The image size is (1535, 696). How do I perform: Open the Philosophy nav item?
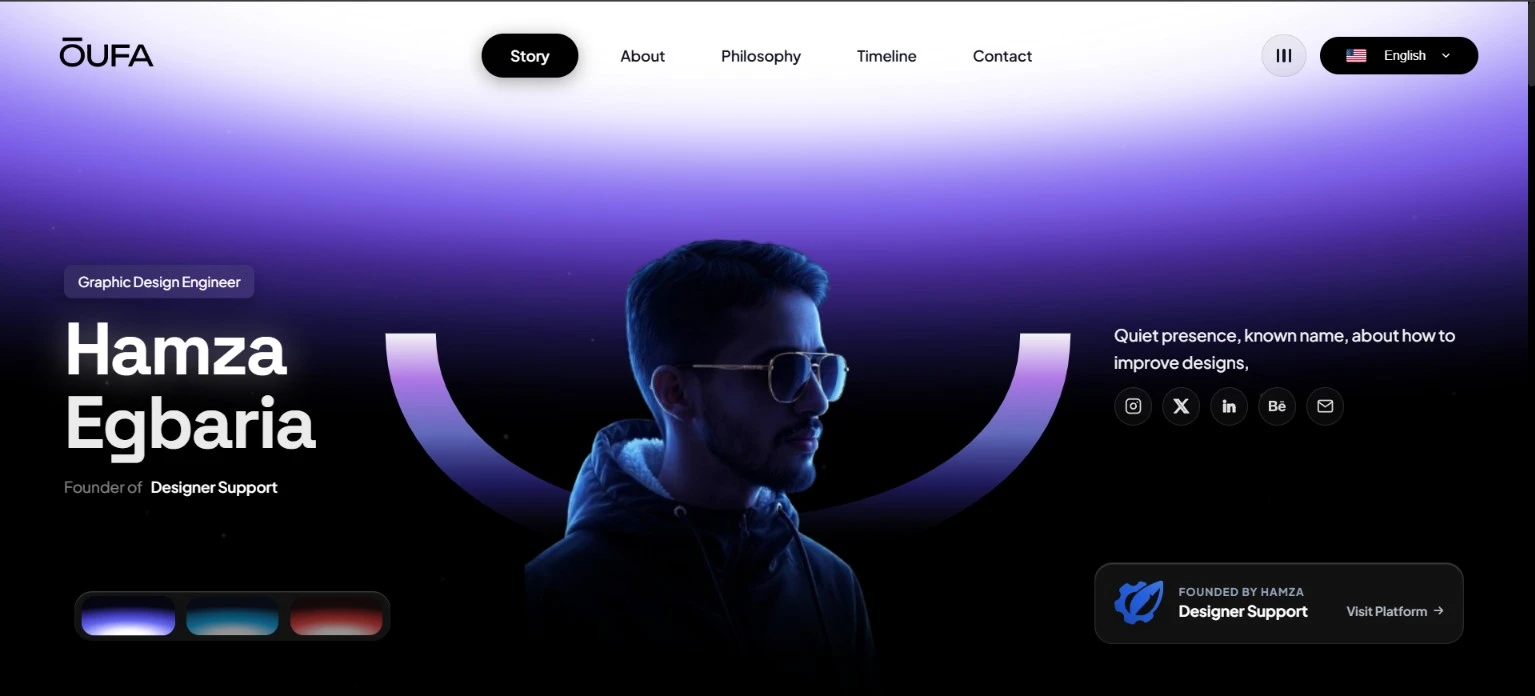pos(761,56)
